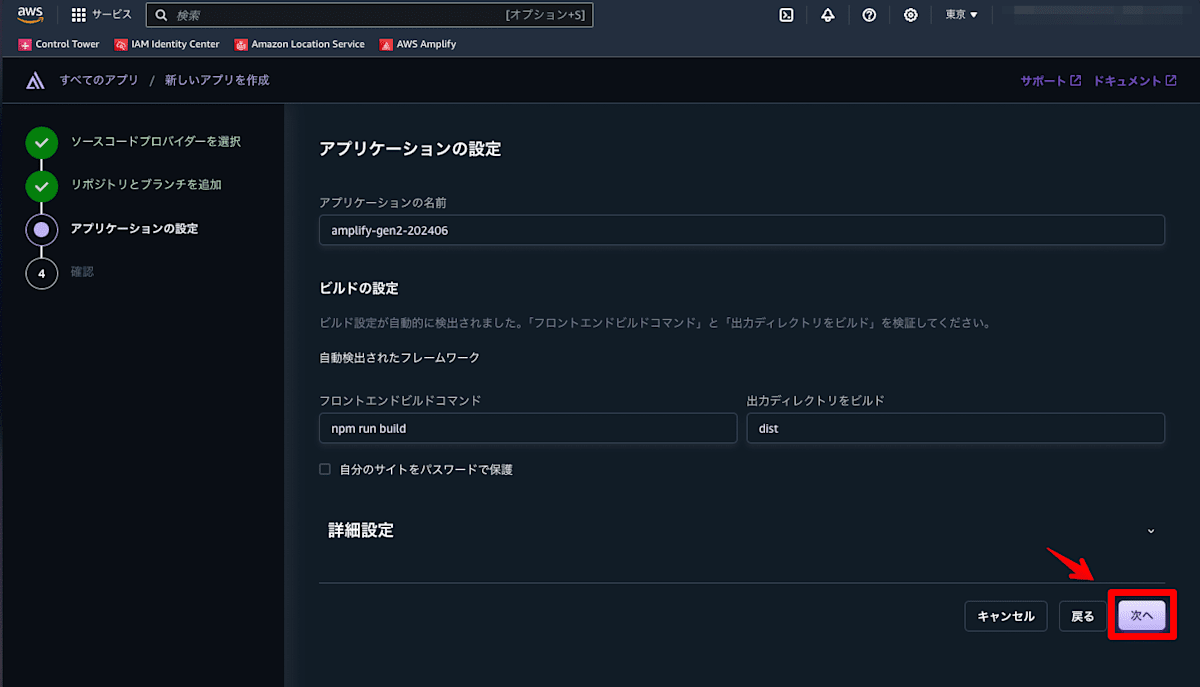Click the アプリケーションの設定 page heading

tap(410, 150)
